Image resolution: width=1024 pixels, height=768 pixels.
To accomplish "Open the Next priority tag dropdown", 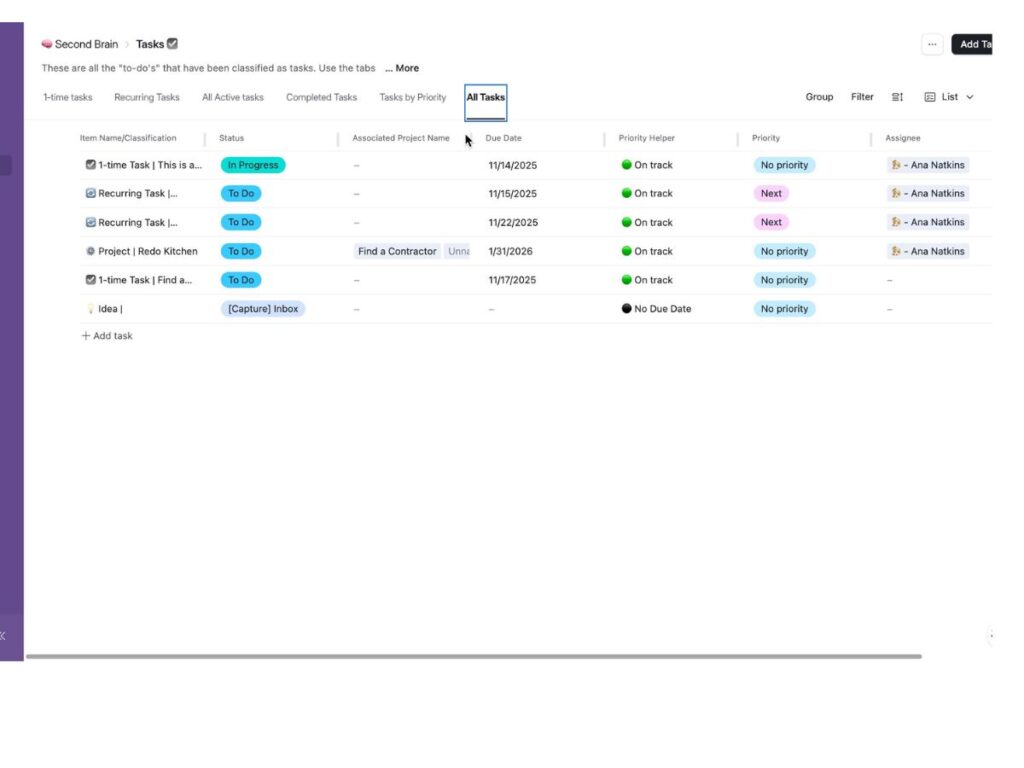I will pyautogui.click(x=771, y=193).
